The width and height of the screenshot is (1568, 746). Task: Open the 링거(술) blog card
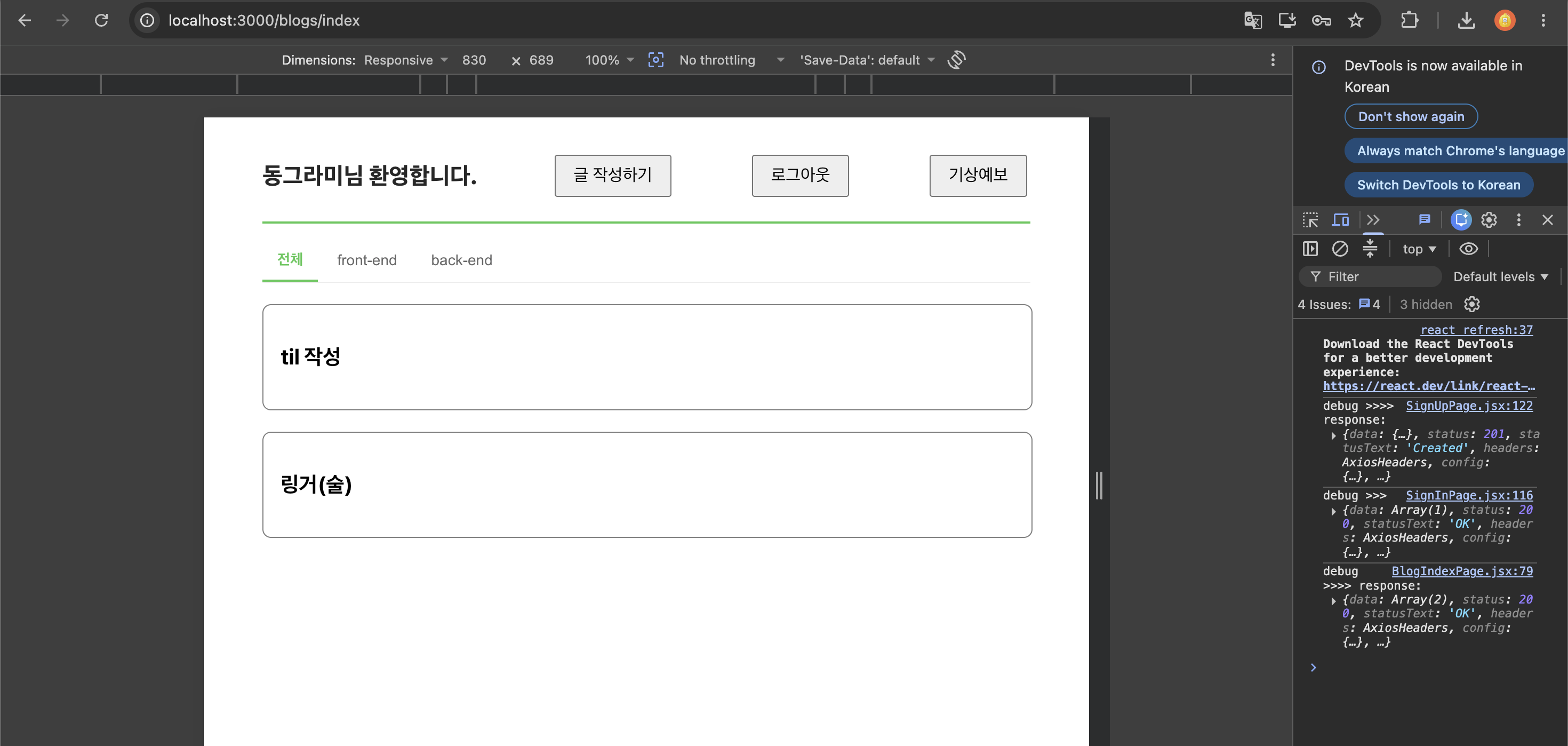click(x=647, y=485)
